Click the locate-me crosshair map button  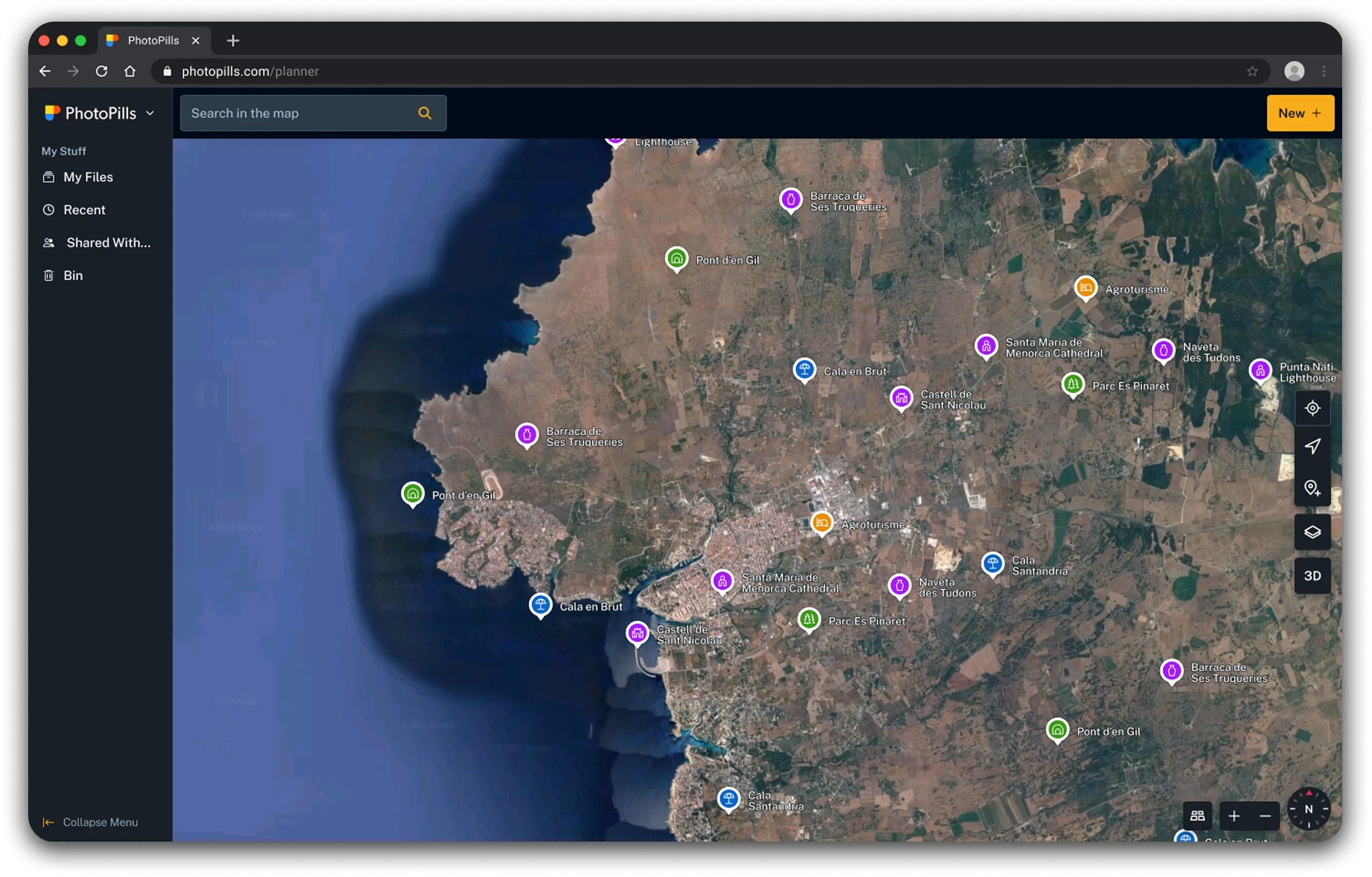1312,408
